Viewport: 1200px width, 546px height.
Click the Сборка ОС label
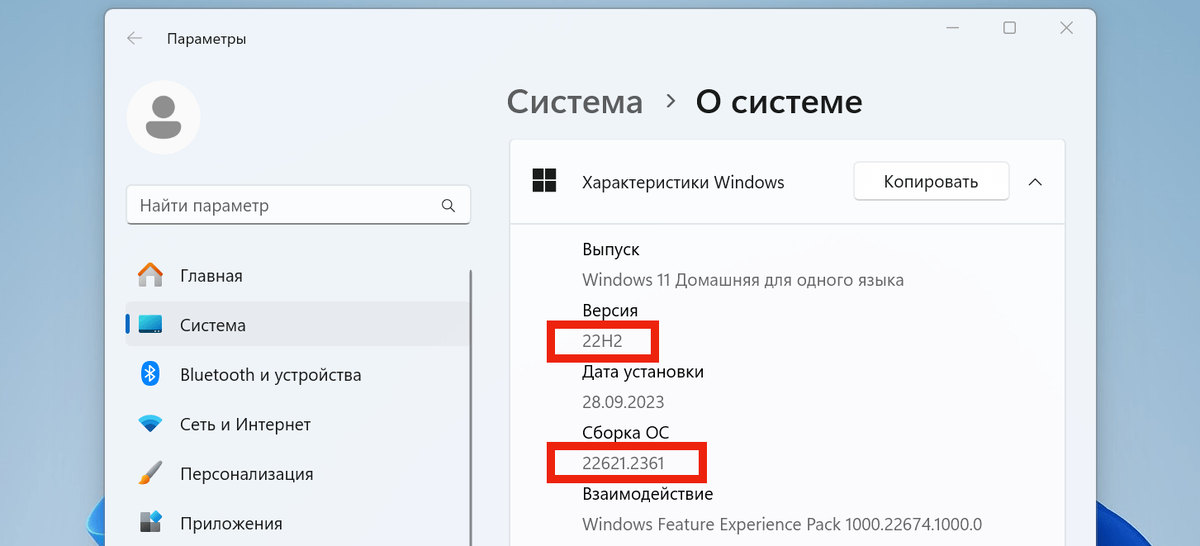[626, 432]
